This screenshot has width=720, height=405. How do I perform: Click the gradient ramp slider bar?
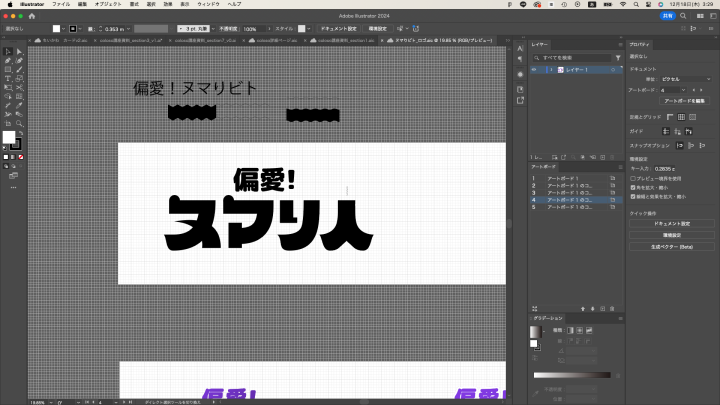coord(572,375)
